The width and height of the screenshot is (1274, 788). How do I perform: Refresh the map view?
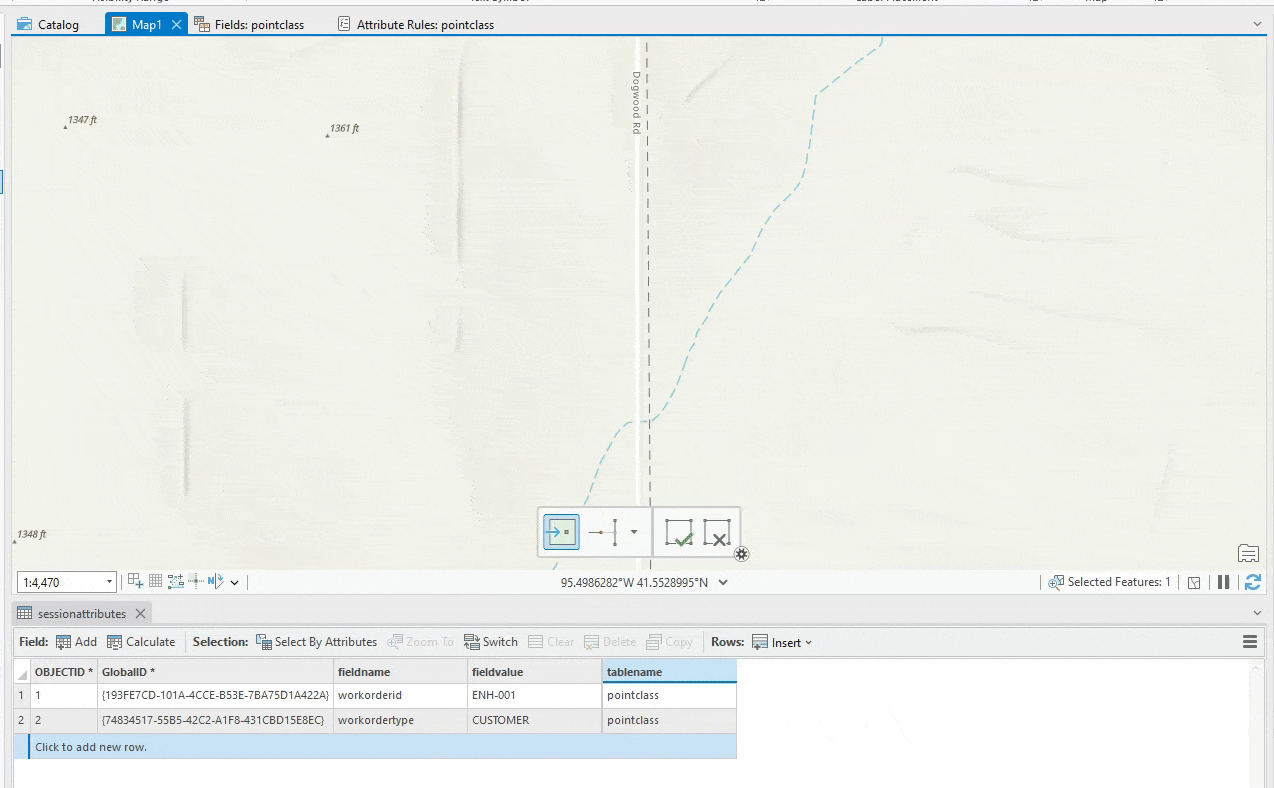pos(1253,582)
